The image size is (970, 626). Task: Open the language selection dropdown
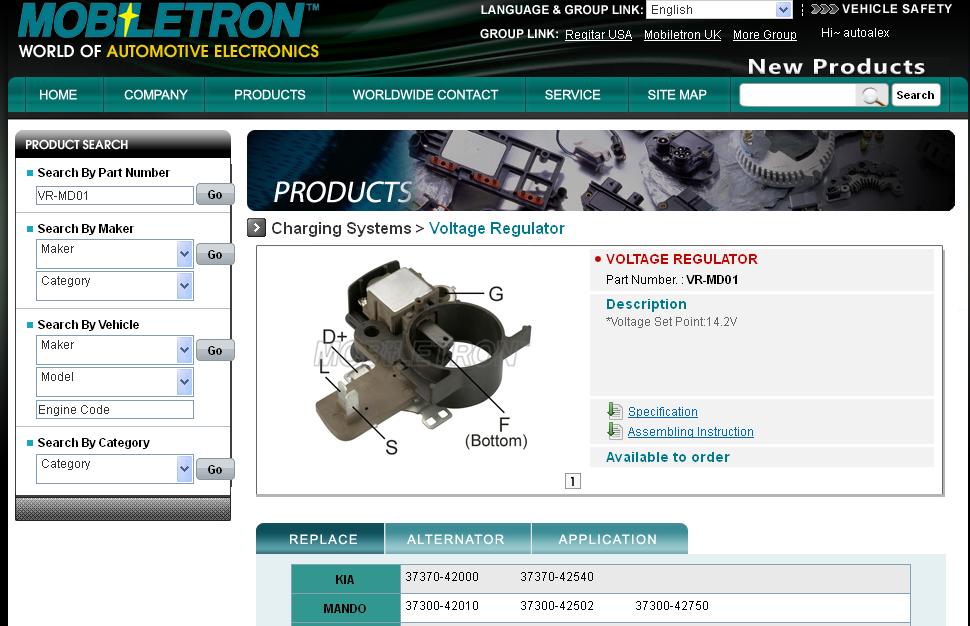click(719, 10)
